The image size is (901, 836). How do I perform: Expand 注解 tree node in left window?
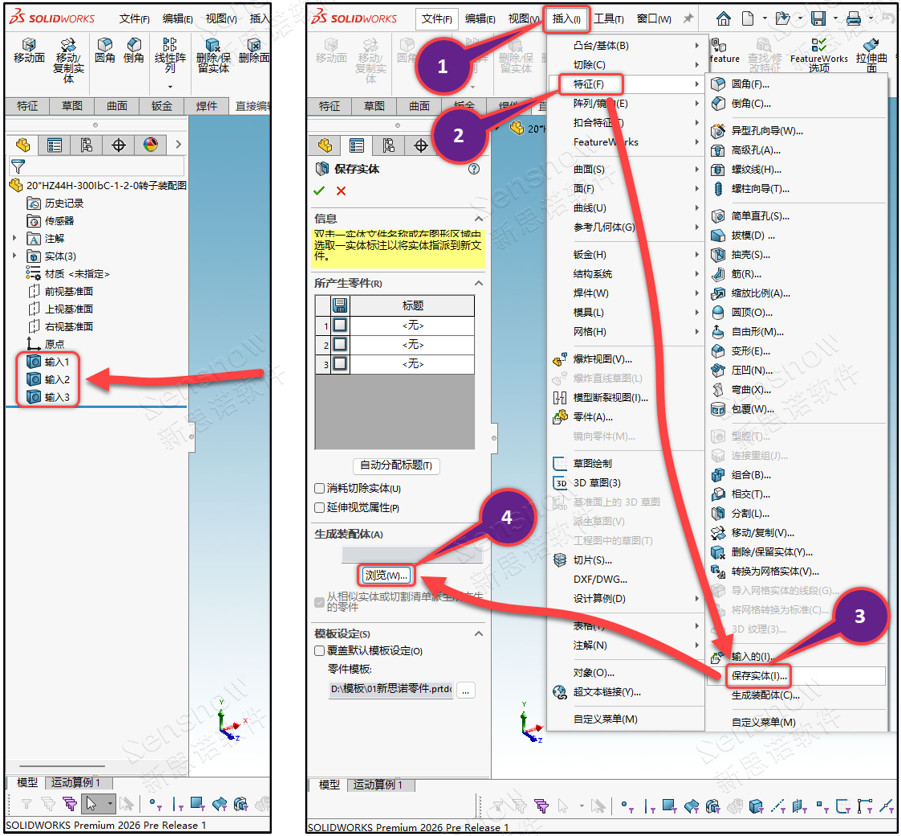[15, 238]
